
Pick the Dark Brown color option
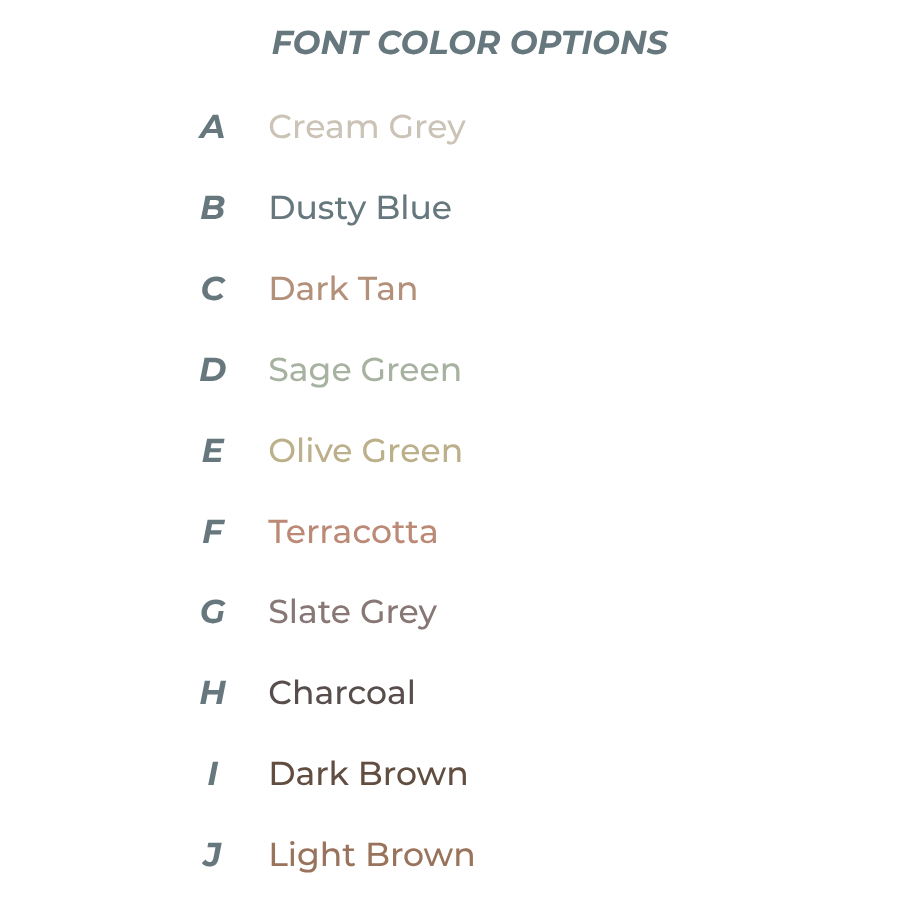point(368,774)
